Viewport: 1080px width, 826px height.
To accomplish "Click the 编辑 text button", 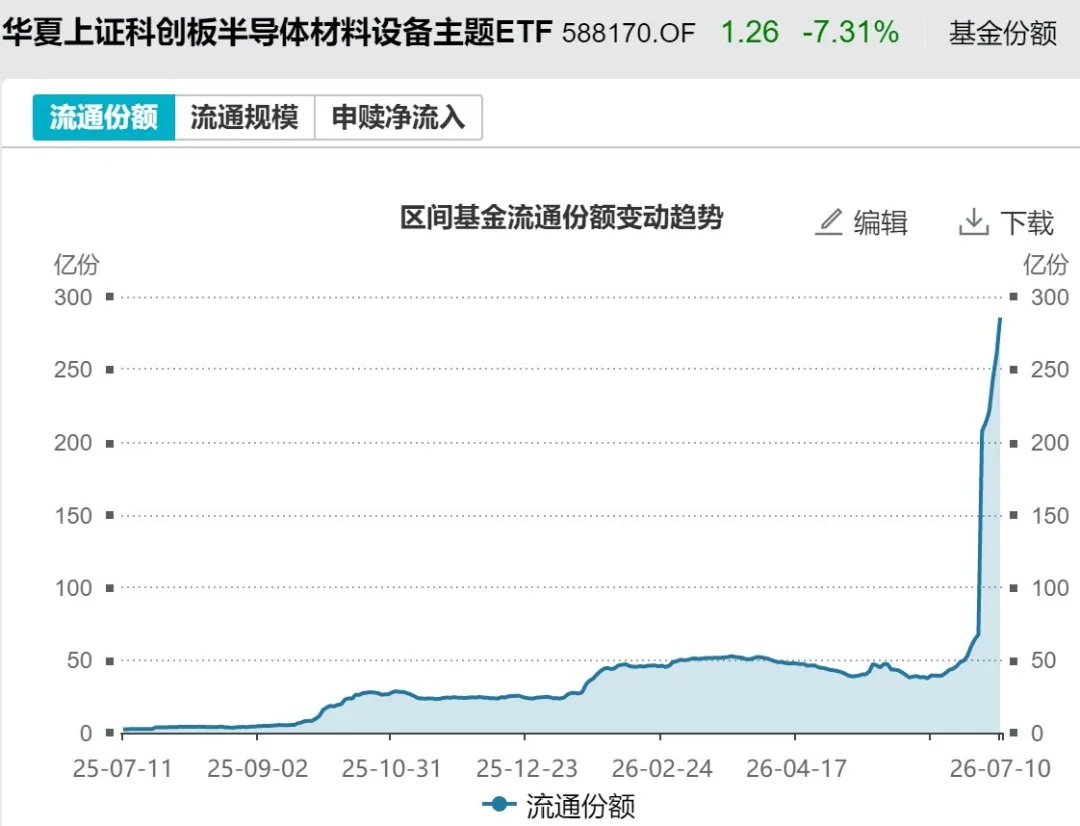I will 881,223.
